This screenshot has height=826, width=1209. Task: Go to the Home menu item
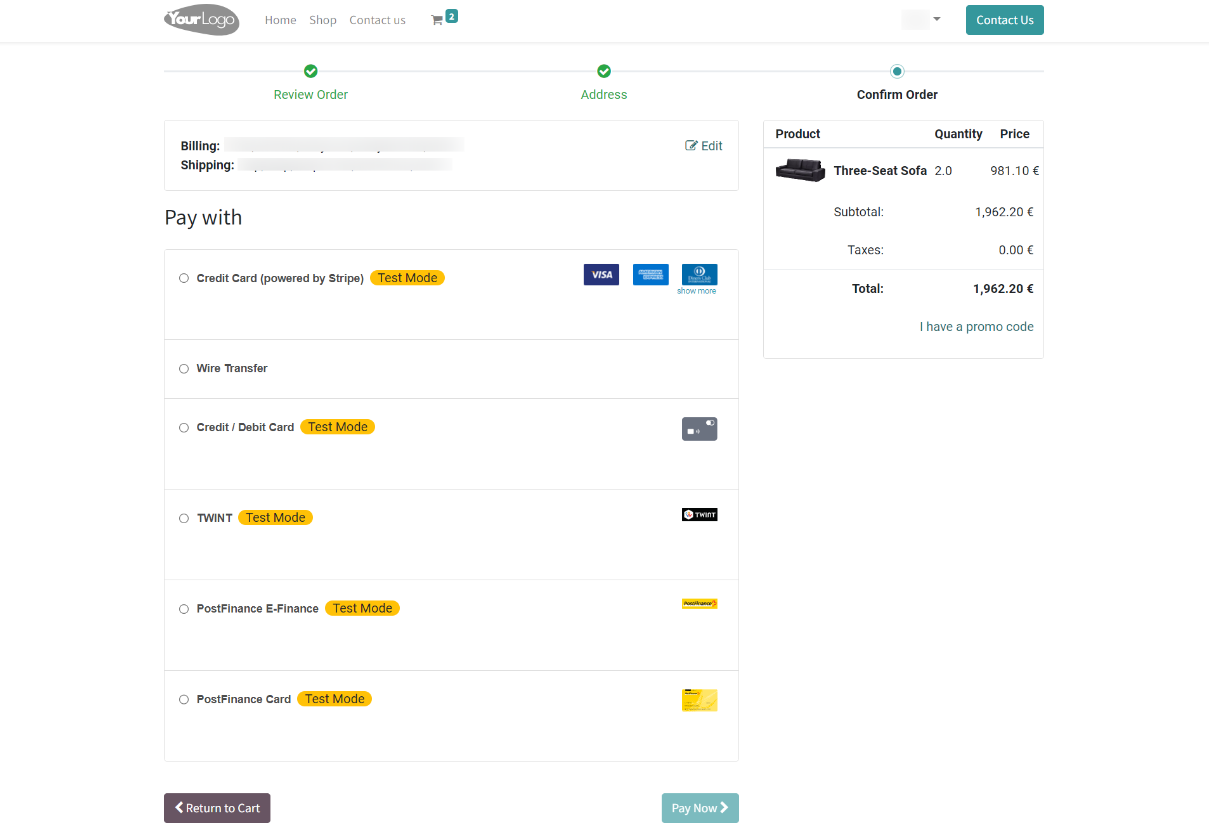tap(280, 20)
